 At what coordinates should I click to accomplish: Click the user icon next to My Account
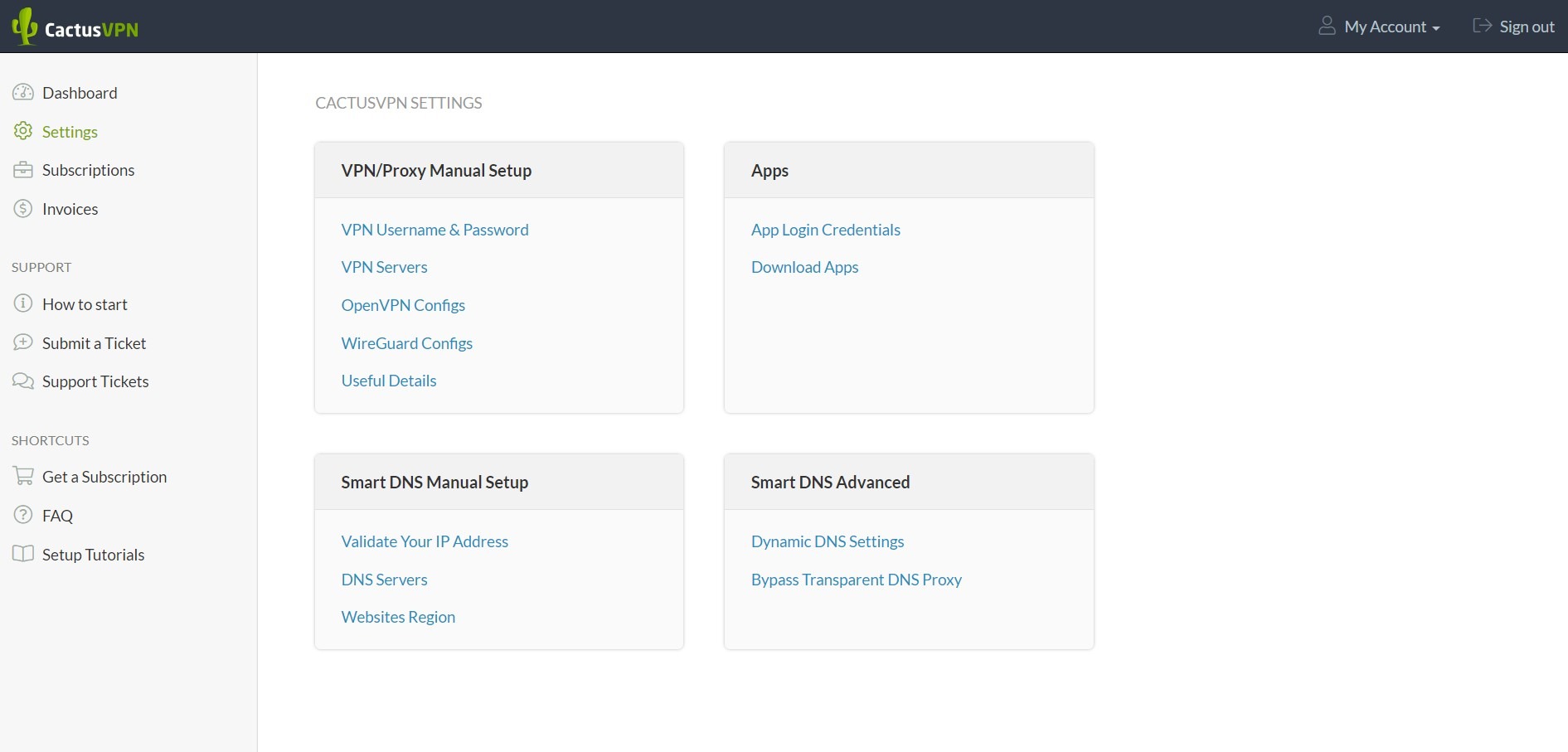[x=1328, y=26]
